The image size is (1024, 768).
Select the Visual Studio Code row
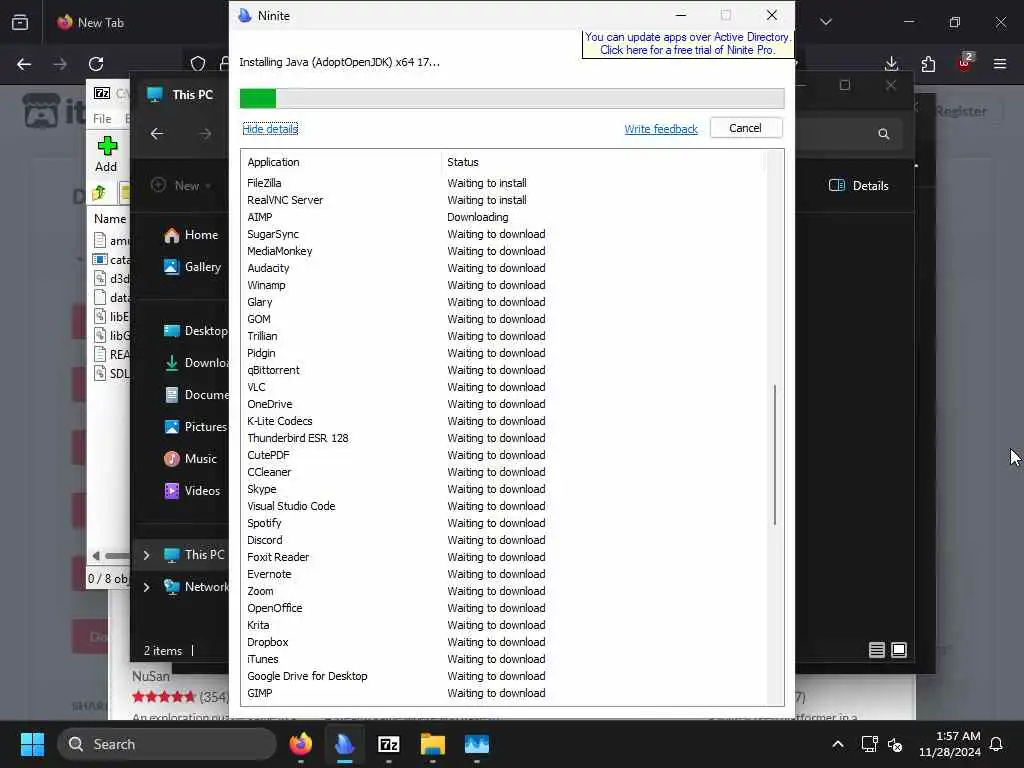coord(504,506)
